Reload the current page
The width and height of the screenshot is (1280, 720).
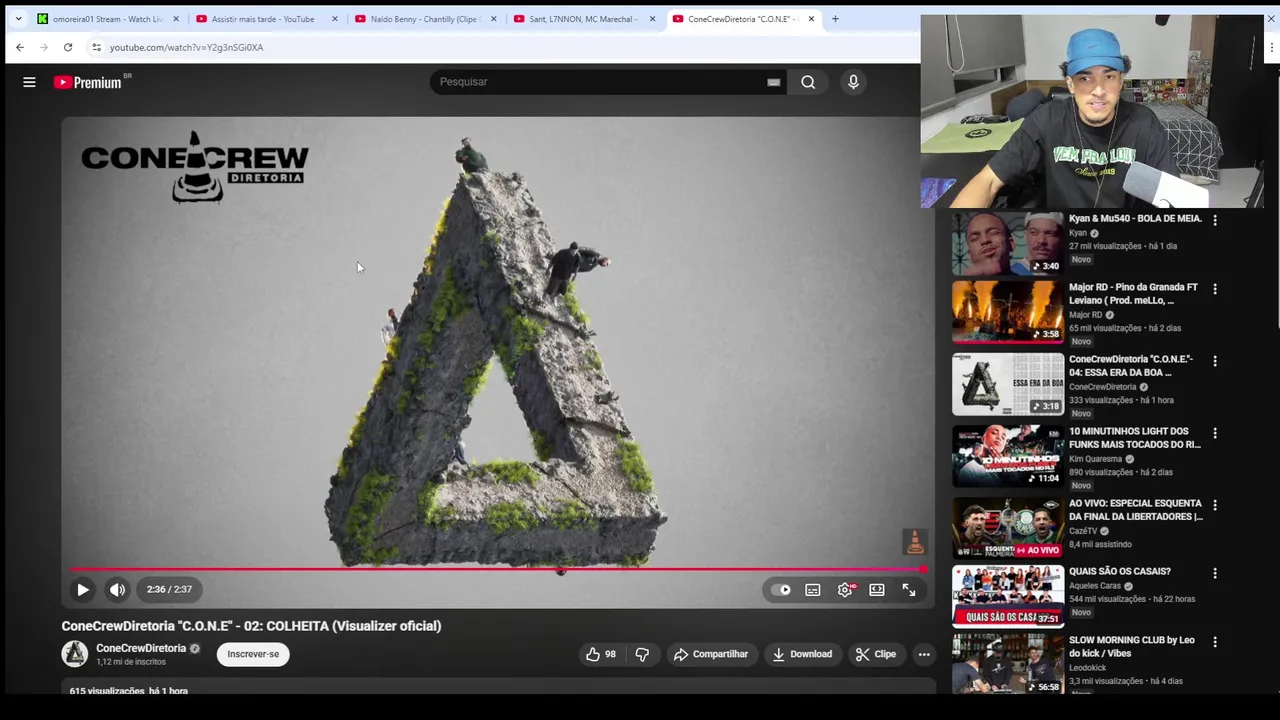(x=68, y=47)
